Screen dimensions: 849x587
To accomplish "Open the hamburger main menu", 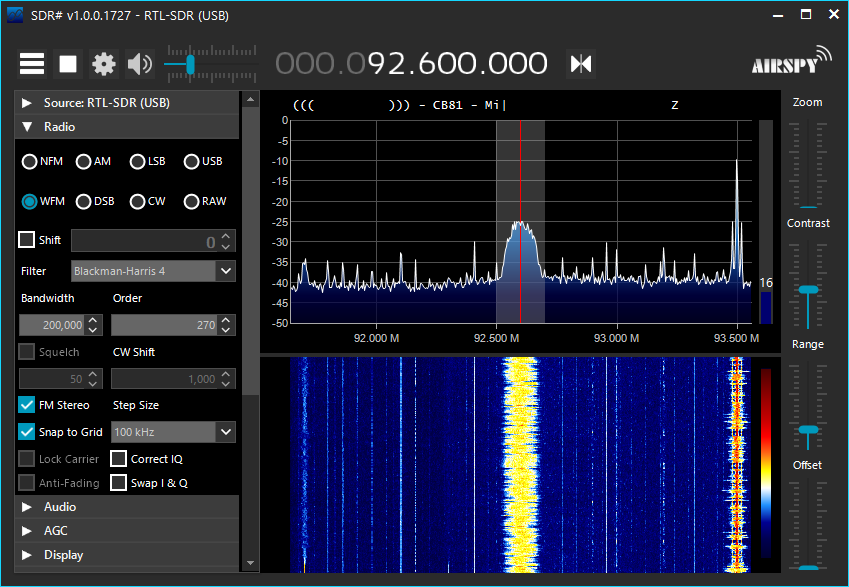I will (x=32, y=64).
